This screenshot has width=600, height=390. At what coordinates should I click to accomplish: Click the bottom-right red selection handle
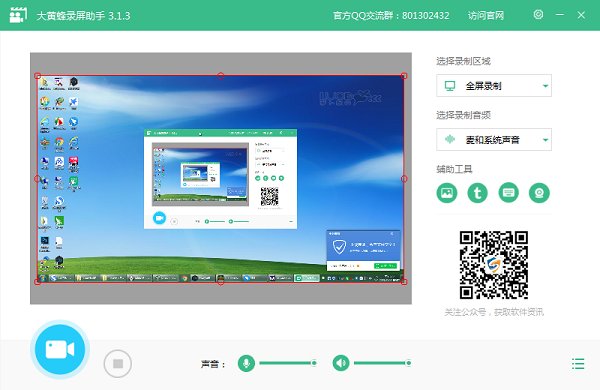coord(404,282)
